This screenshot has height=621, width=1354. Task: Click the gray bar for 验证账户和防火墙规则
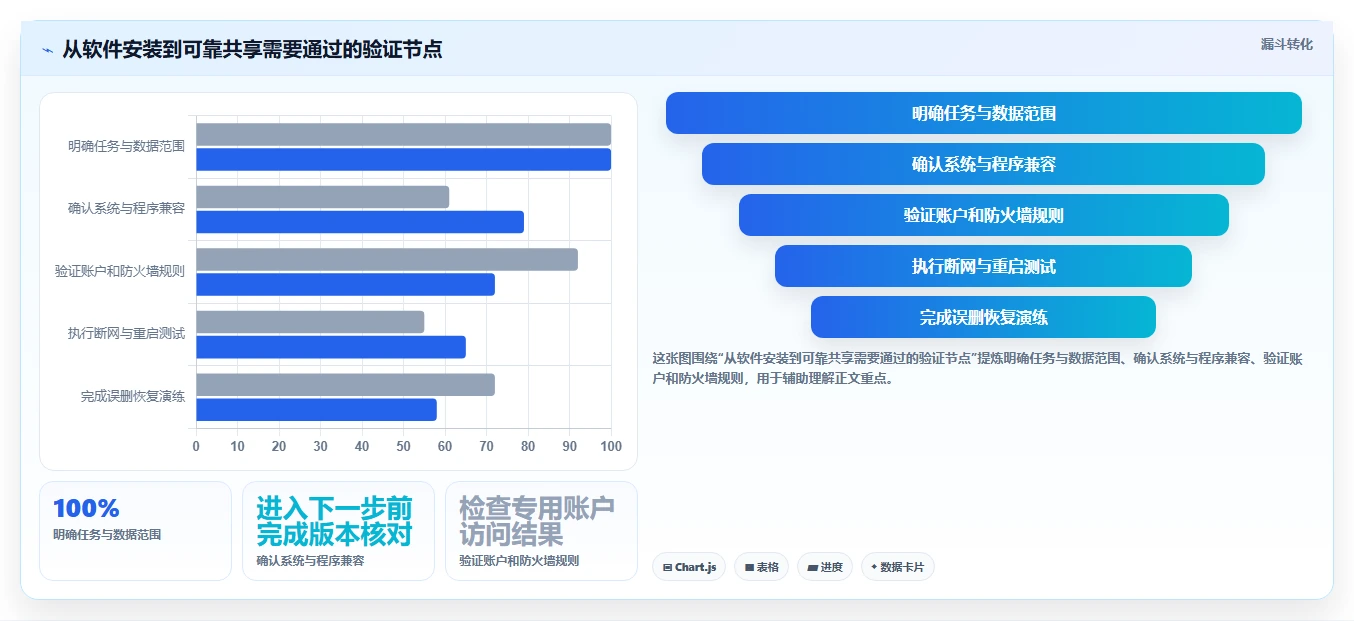point(387,259)
